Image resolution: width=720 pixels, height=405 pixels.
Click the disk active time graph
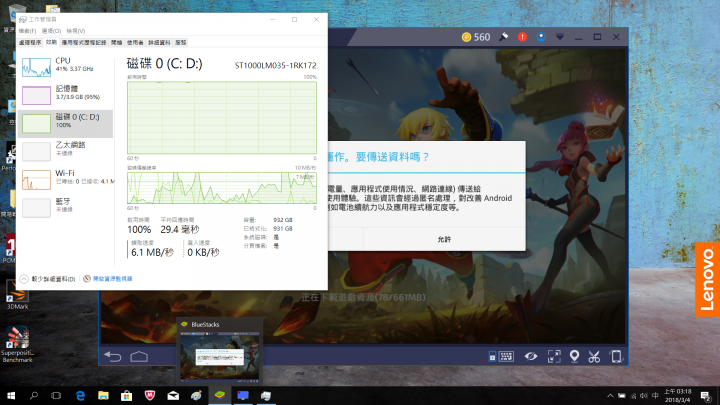click(222, 118)
